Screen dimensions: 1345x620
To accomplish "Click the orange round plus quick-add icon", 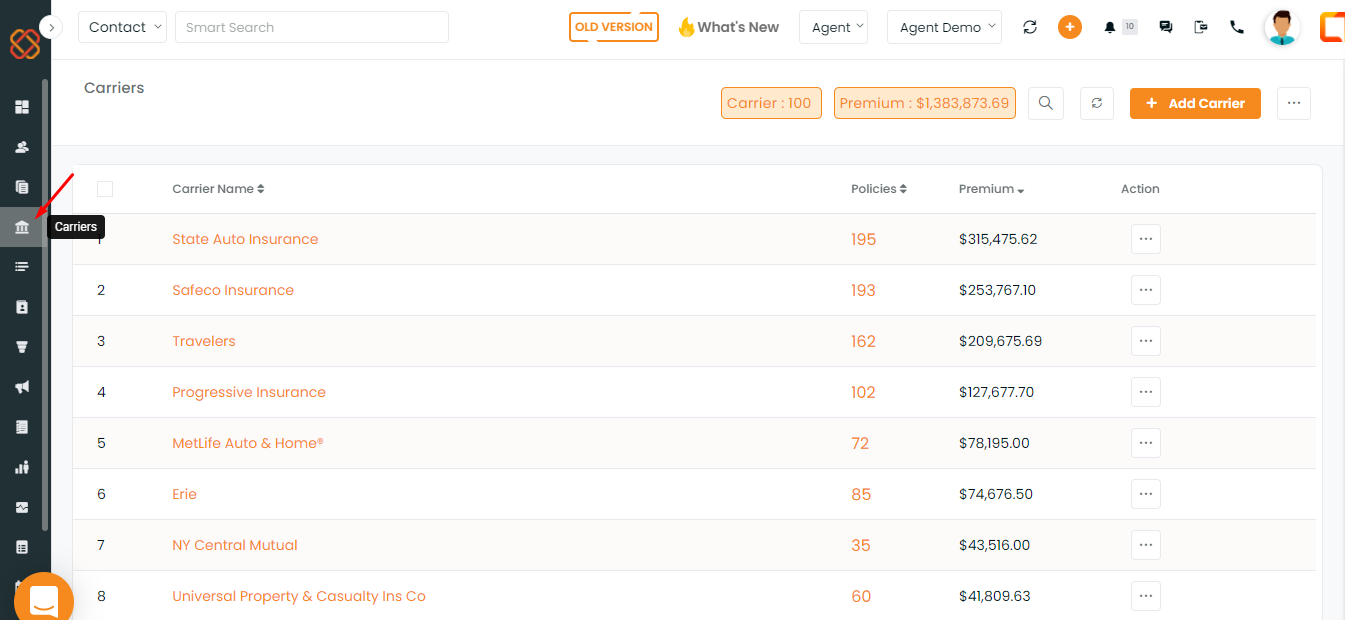I will 1070,27.
